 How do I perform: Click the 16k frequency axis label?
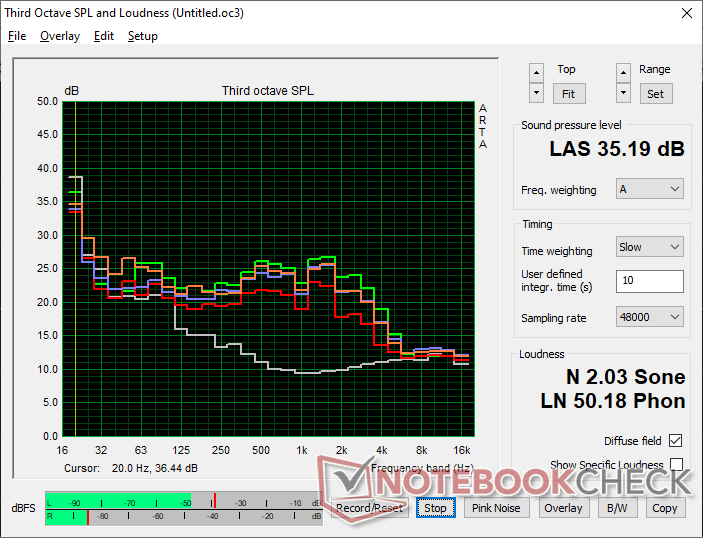coord(462,450)
